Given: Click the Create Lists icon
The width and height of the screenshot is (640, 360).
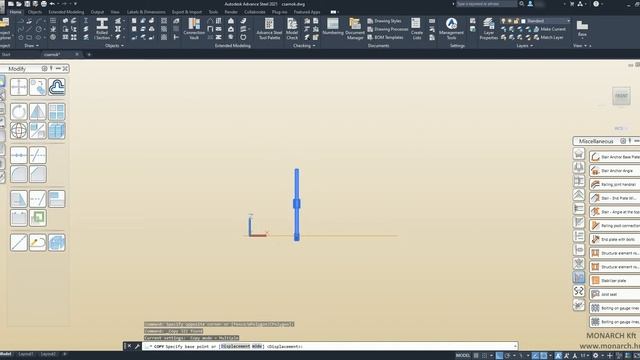Looking at the screenshot, I should pos(416,29).
